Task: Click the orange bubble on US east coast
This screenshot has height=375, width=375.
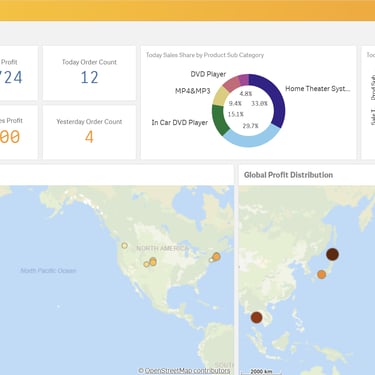Action: point(216,256)
